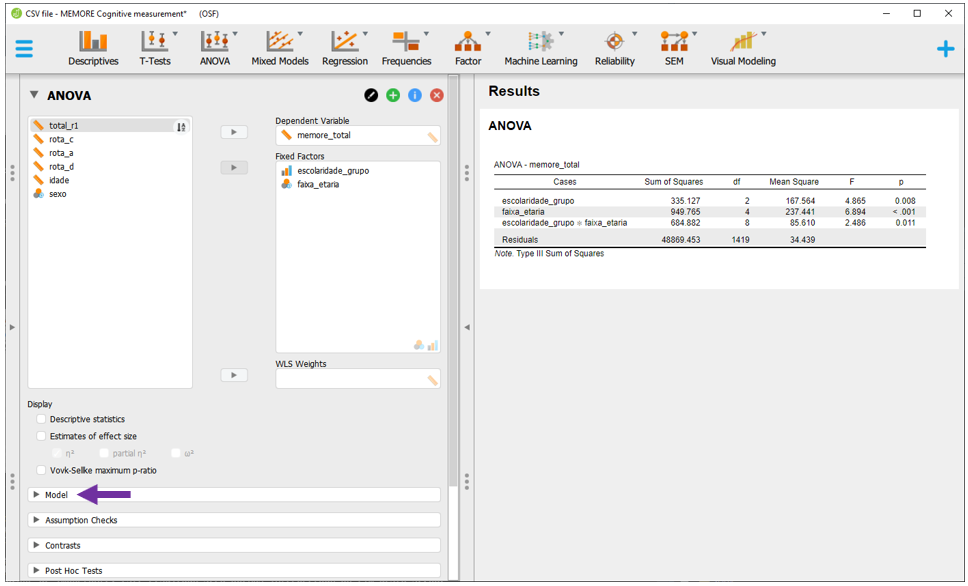The width and height of the screenshot is (968, 586).
Task: Click the blue info help icon
Action: point(415,95)
